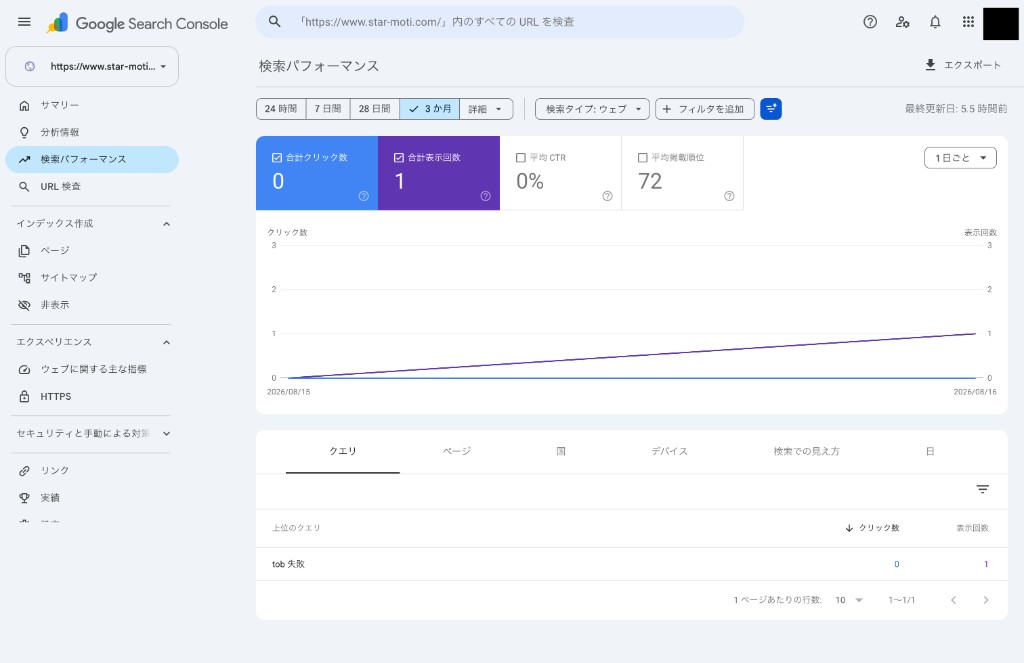1024x663 pixels.
Task: Open 非表示 removals page
Action: point(92,304)
